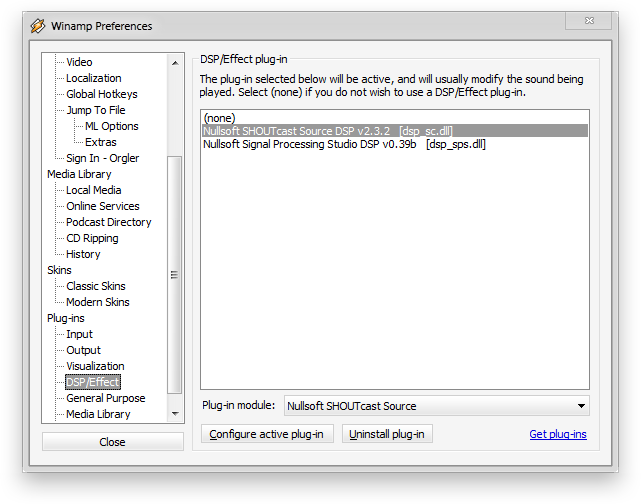Close the Winamp Preferences window with X

tap(589, 20)
